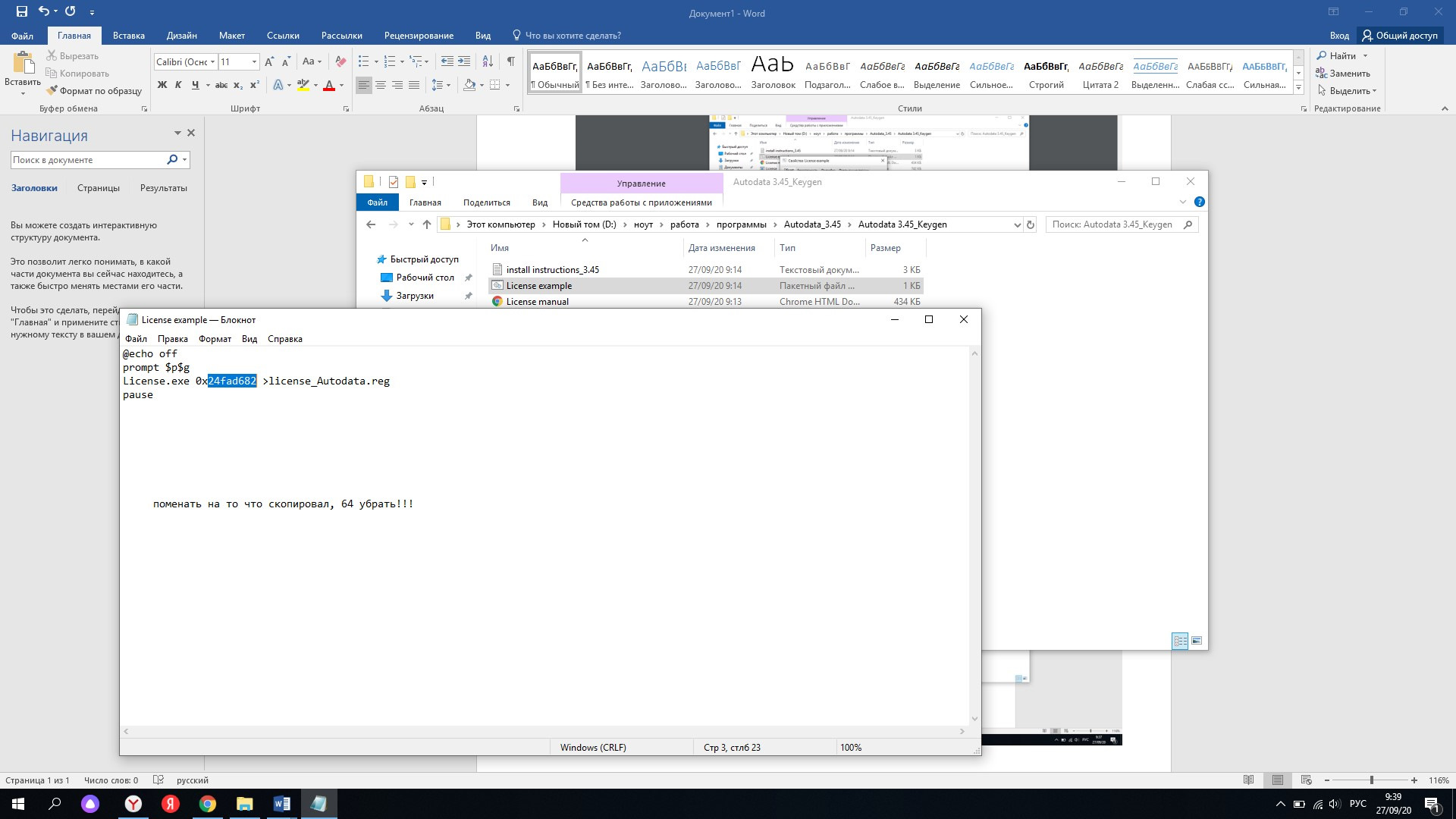Open the Notepad Формат menu
Screen dimensions: 1456x819
click(215, 339)
